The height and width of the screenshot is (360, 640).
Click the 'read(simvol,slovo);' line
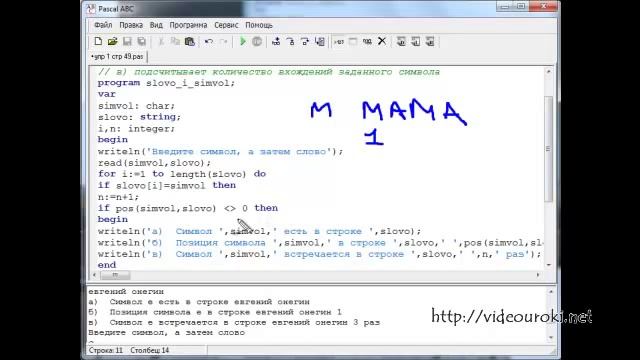point(154,163)
